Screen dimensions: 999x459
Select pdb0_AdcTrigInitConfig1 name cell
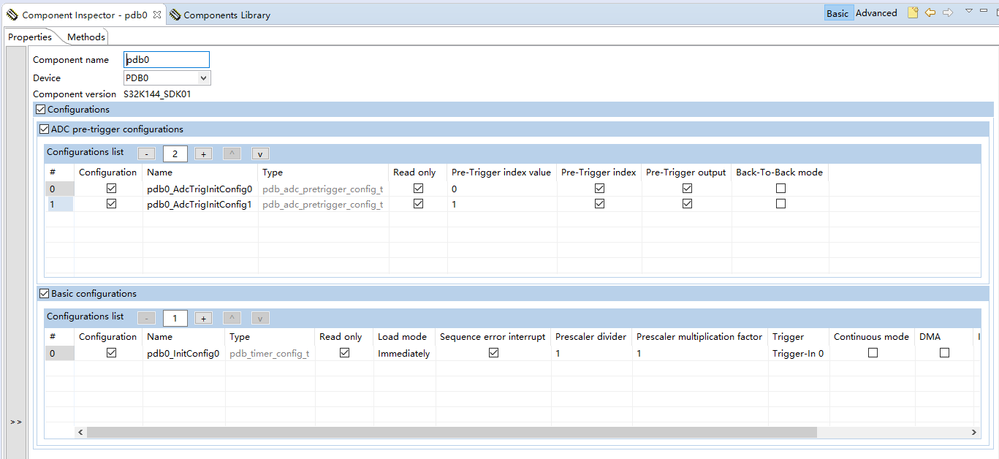[x=200, y=204]
